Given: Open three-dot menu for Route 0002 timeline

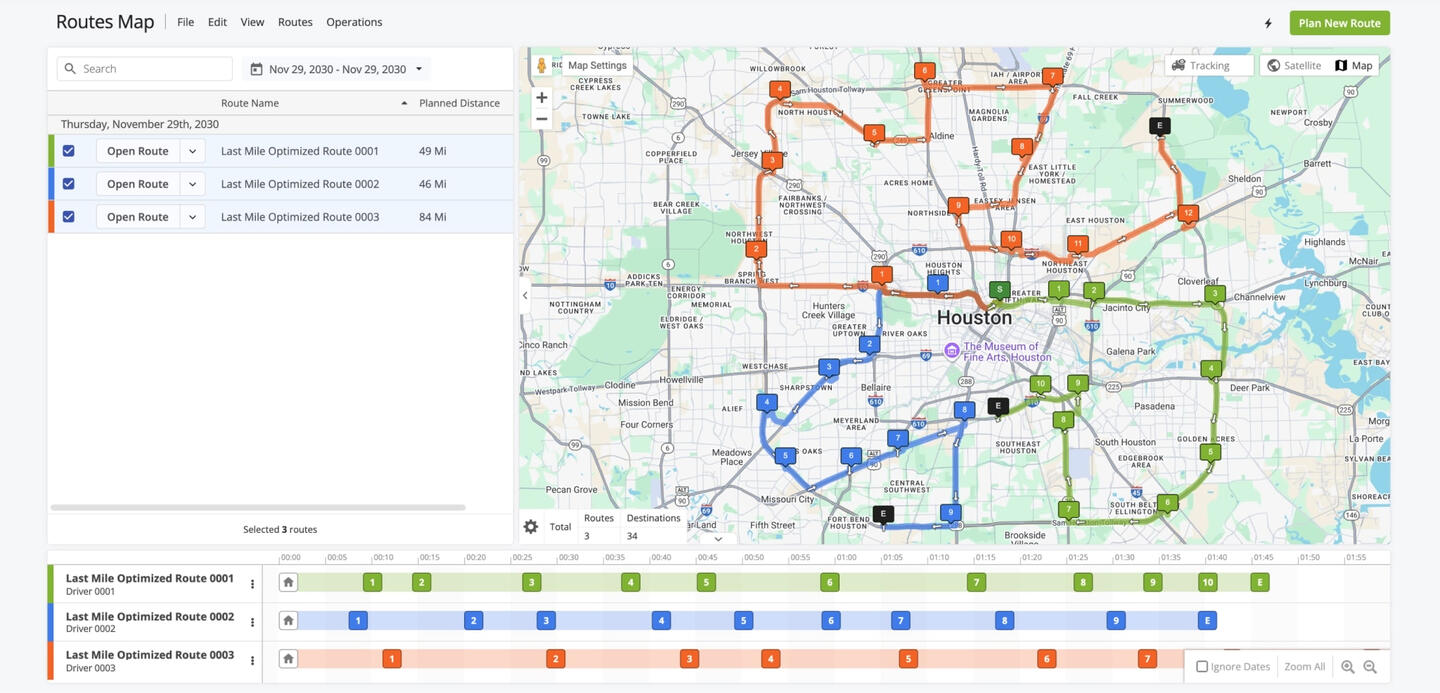Looking at the screenshot, I should 252,622.
